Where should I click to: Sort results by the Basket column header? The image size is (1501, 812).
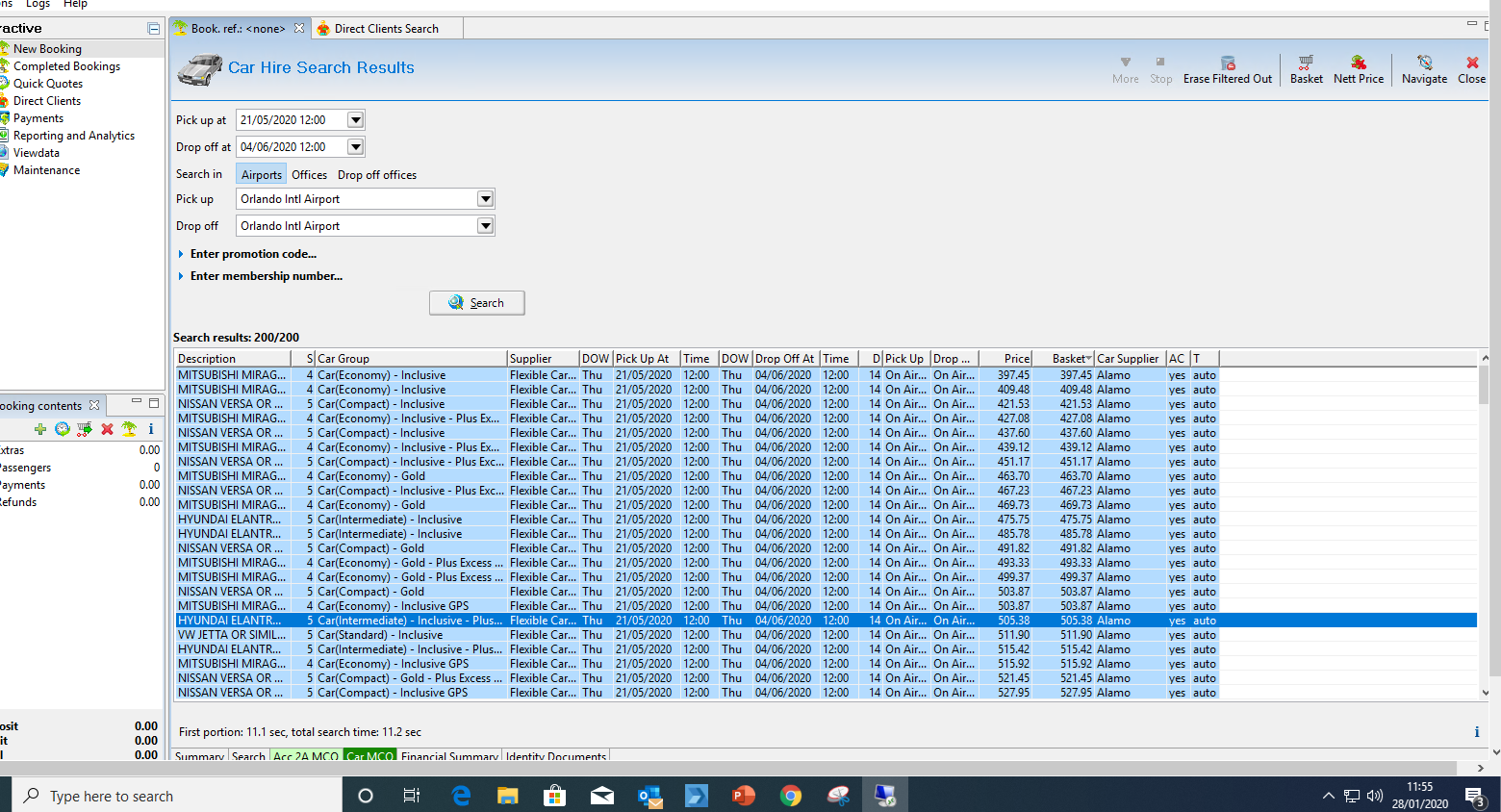coord(1063,359)
